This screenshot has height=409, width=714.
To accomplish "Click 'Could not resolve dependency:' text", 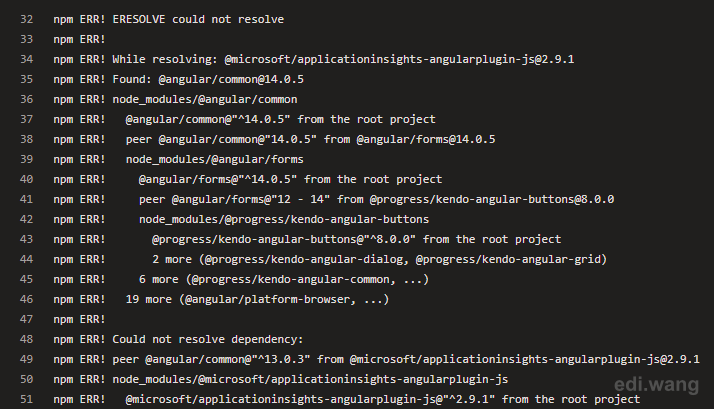I will pyautogui.click(x=208, y=339).
